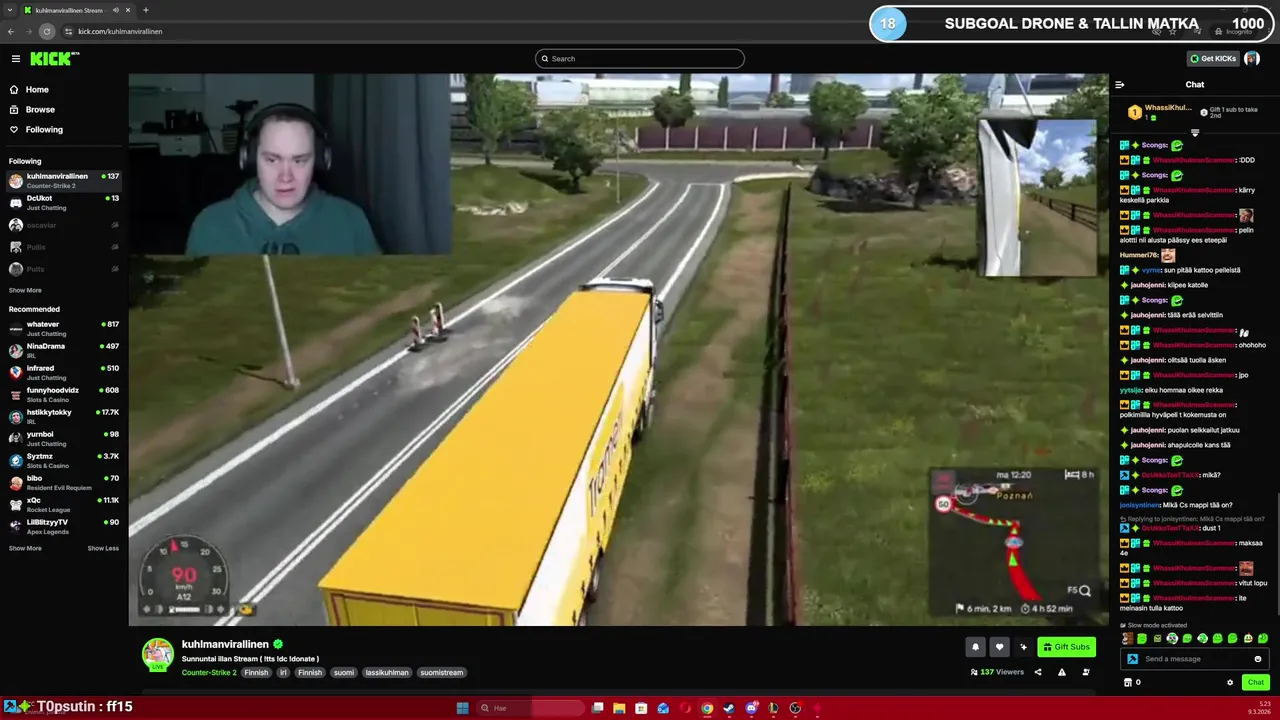Viewport: 1280px width, 720px height.
Task: Focus the Kick search field
Action: point(640,59)
